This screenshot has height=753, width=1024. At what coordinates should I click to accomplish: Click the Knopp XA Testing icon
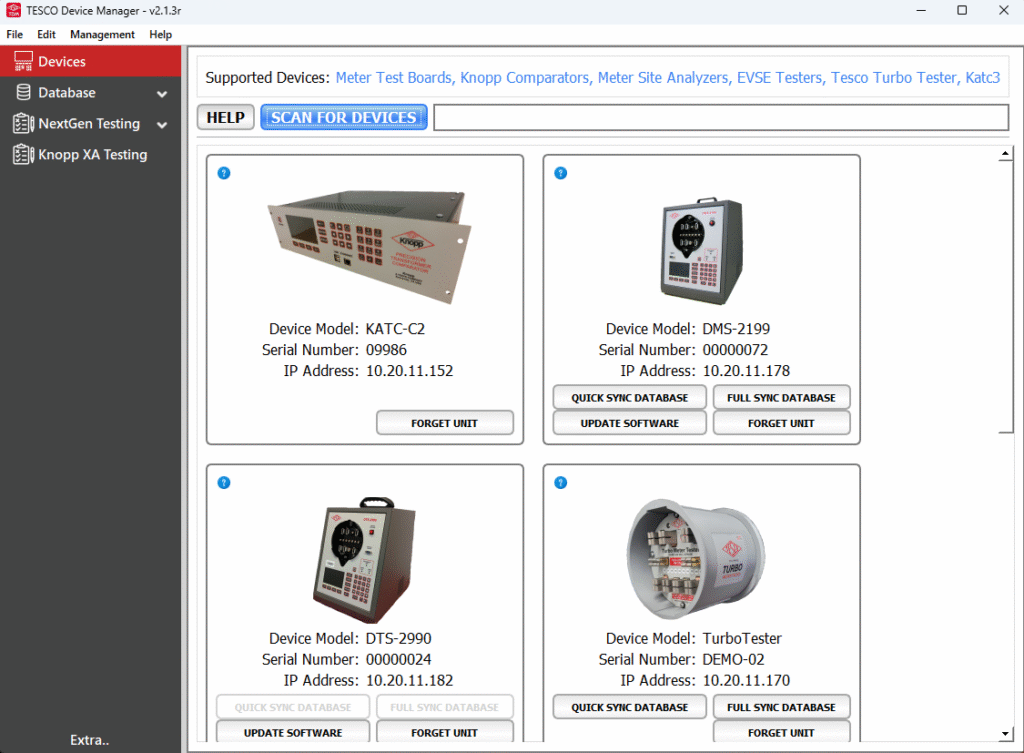(22, 155)
